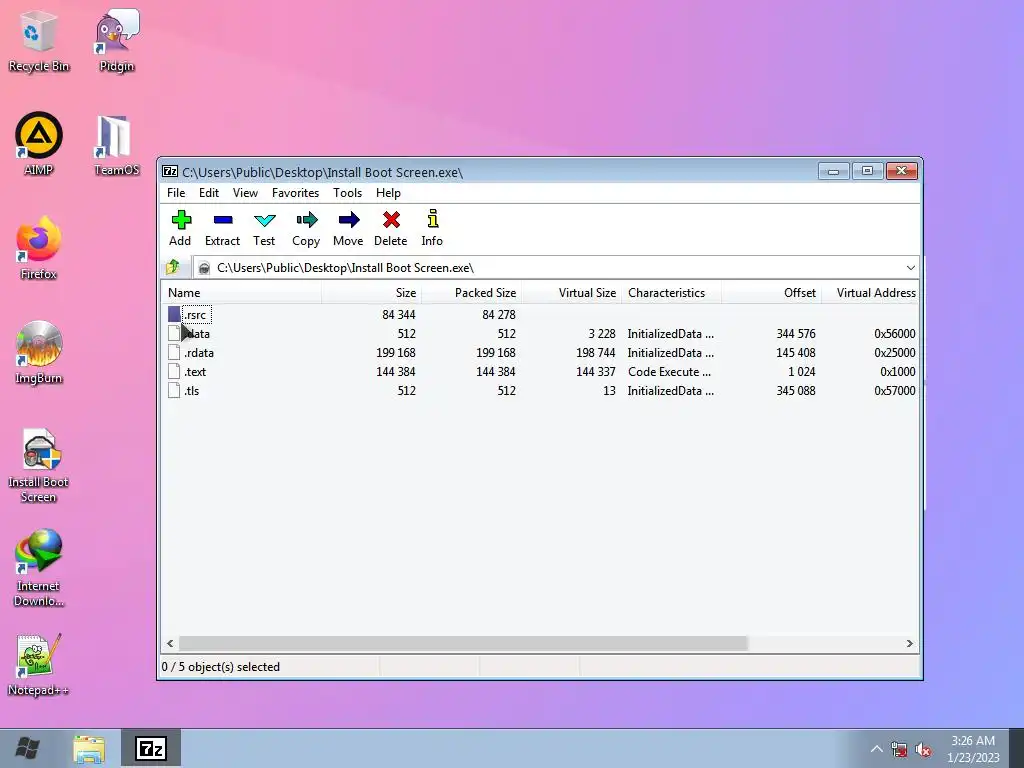Select the .rdata file icon
This screenshot has height=768, width=1024.
pos(174,353)
